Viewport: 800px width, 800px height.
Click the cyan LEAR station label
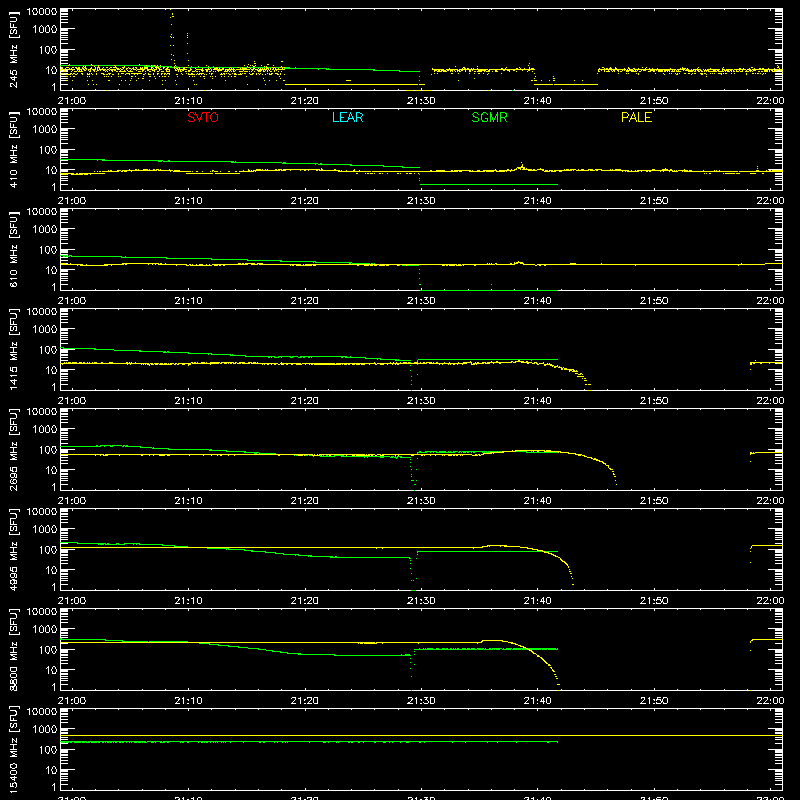coord(347,117)
